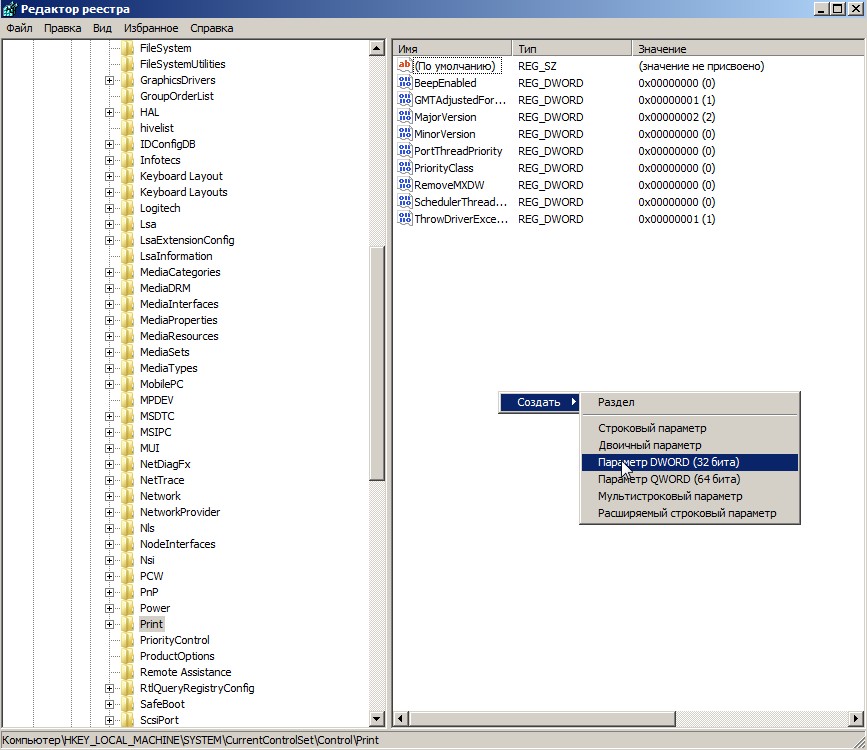Select Строковый параметр in the context submenu
867x750 pixels.
tap(651, 428)
